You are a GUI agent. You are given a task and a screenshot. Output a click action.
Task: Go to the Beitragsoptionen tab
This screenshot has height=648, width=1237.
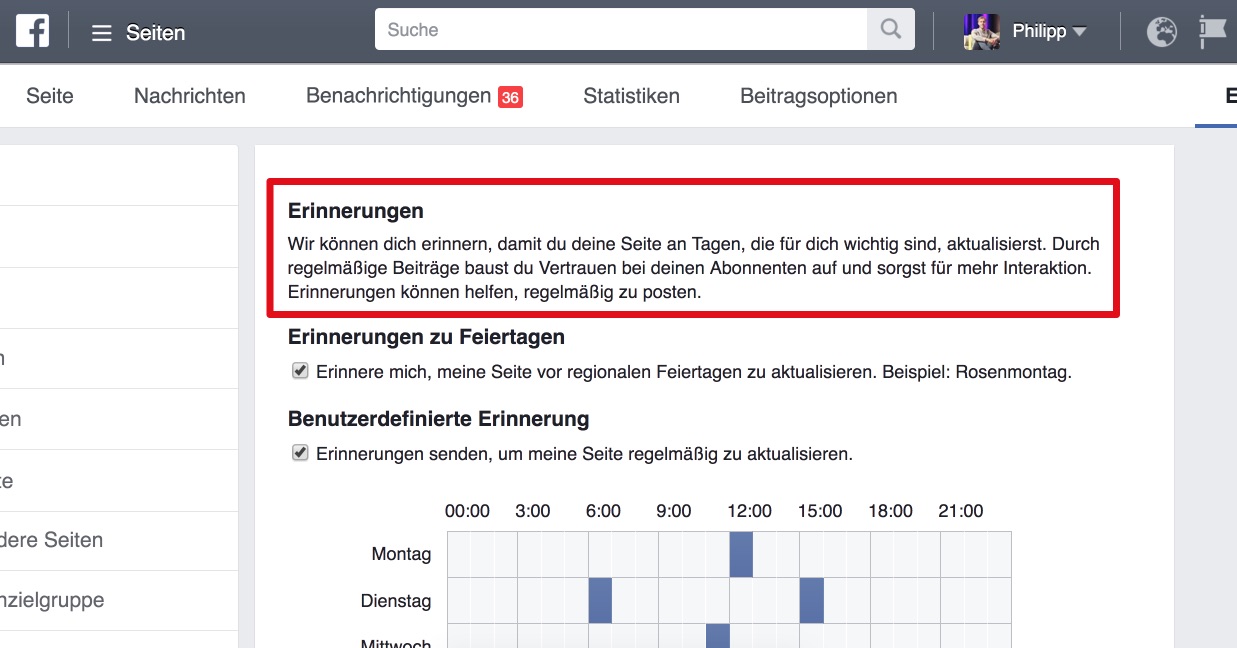818,96
